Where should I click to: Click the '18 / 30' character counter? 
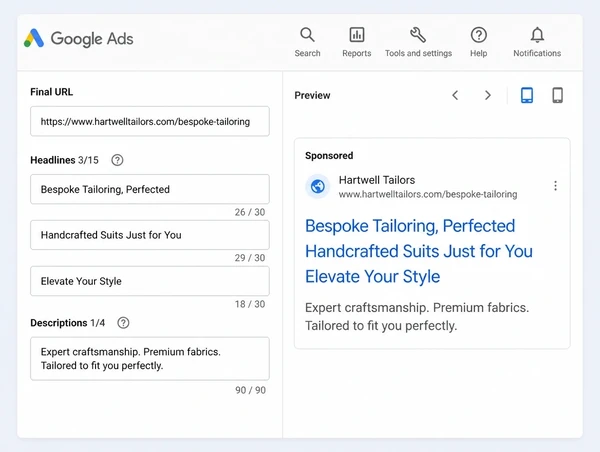(x=250, y=304)
